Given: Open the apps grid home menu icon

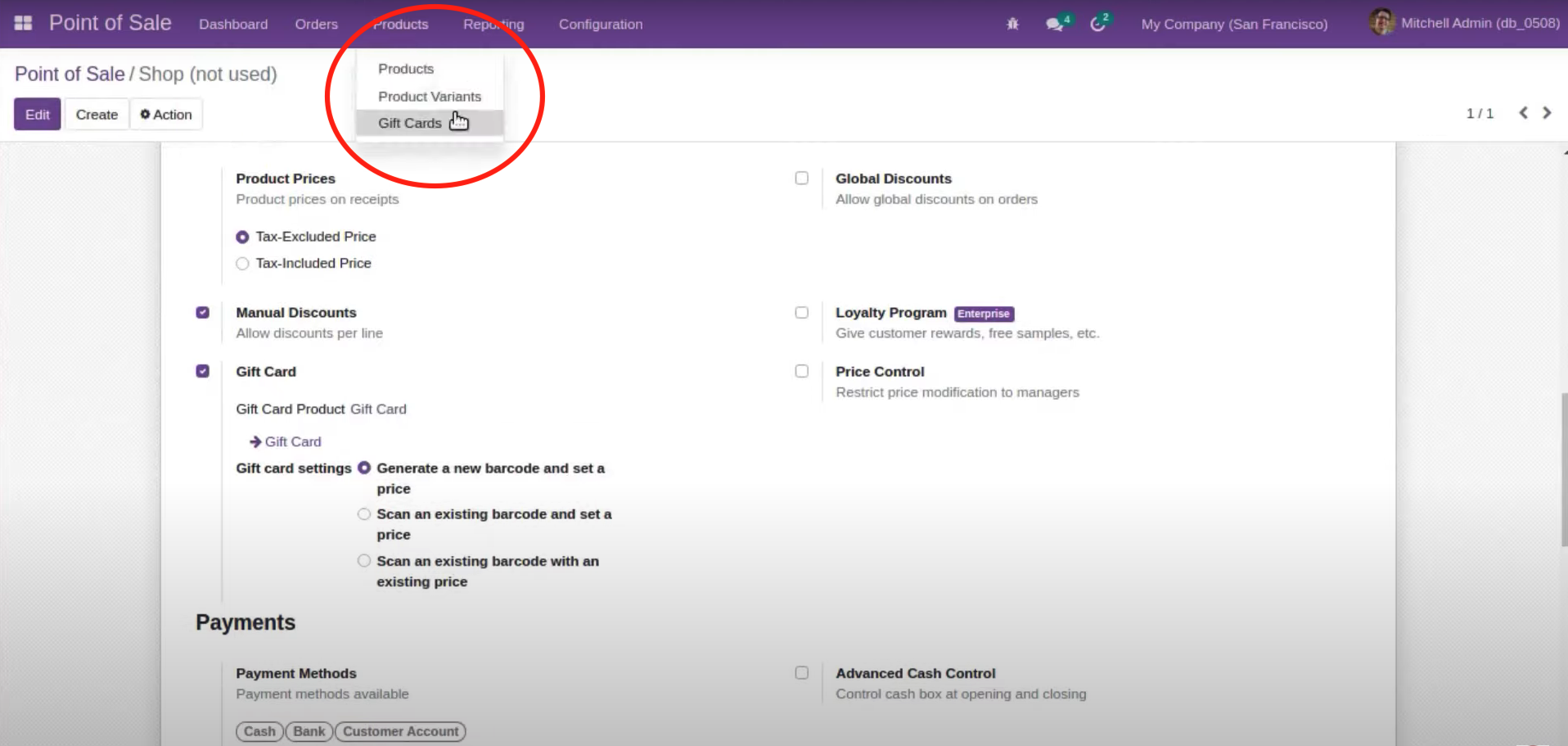Looking at the screenshot, I should point(23,23).
